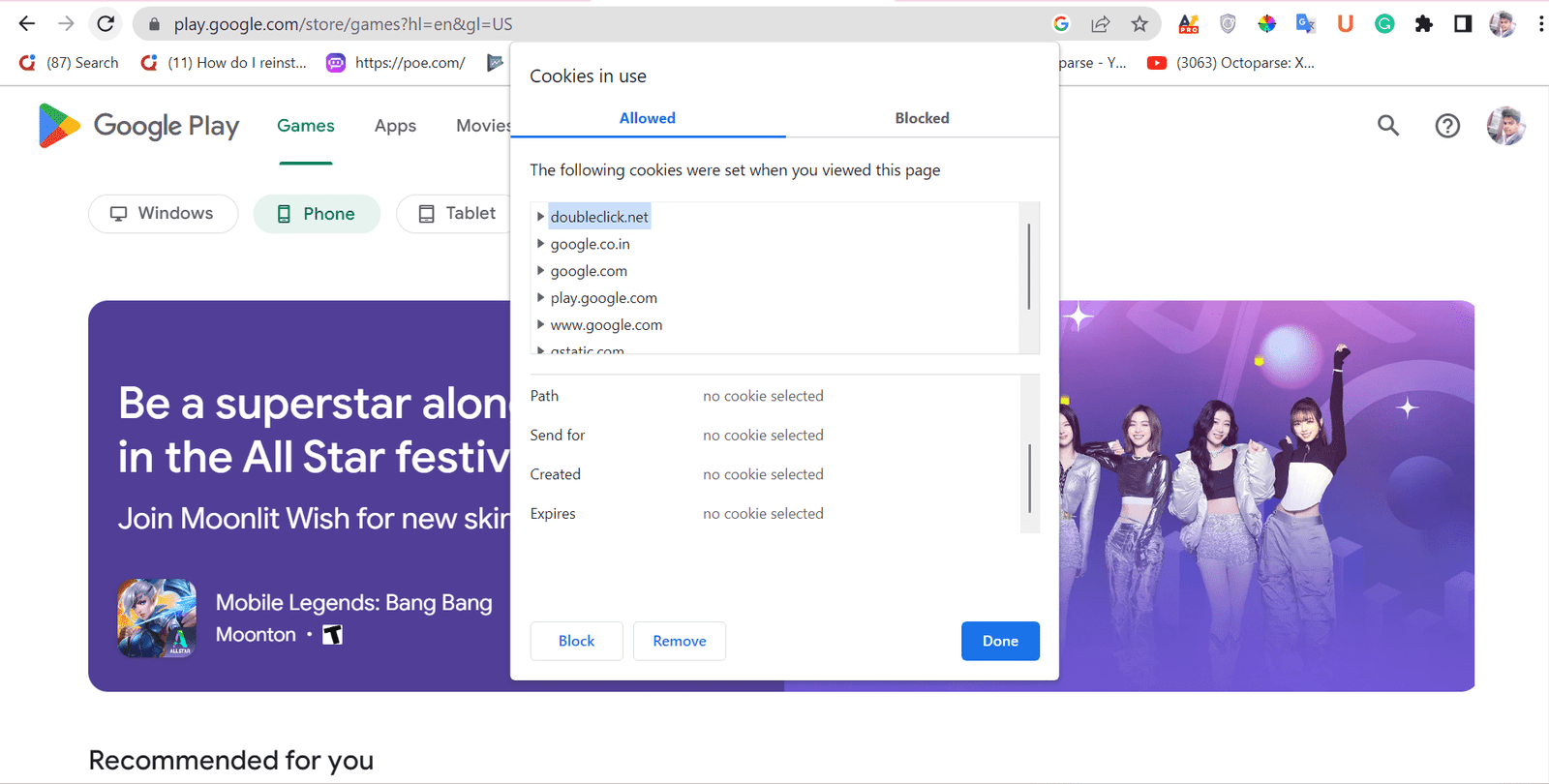Open Chrome profile avatar in toolbar
The image size is (1549, 784).
[x=1503, y=24]
